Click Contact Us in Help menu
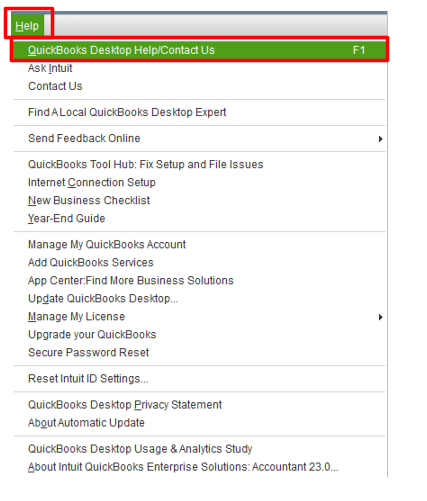This screenshot has width=427, height=501. tap(199, 86)
